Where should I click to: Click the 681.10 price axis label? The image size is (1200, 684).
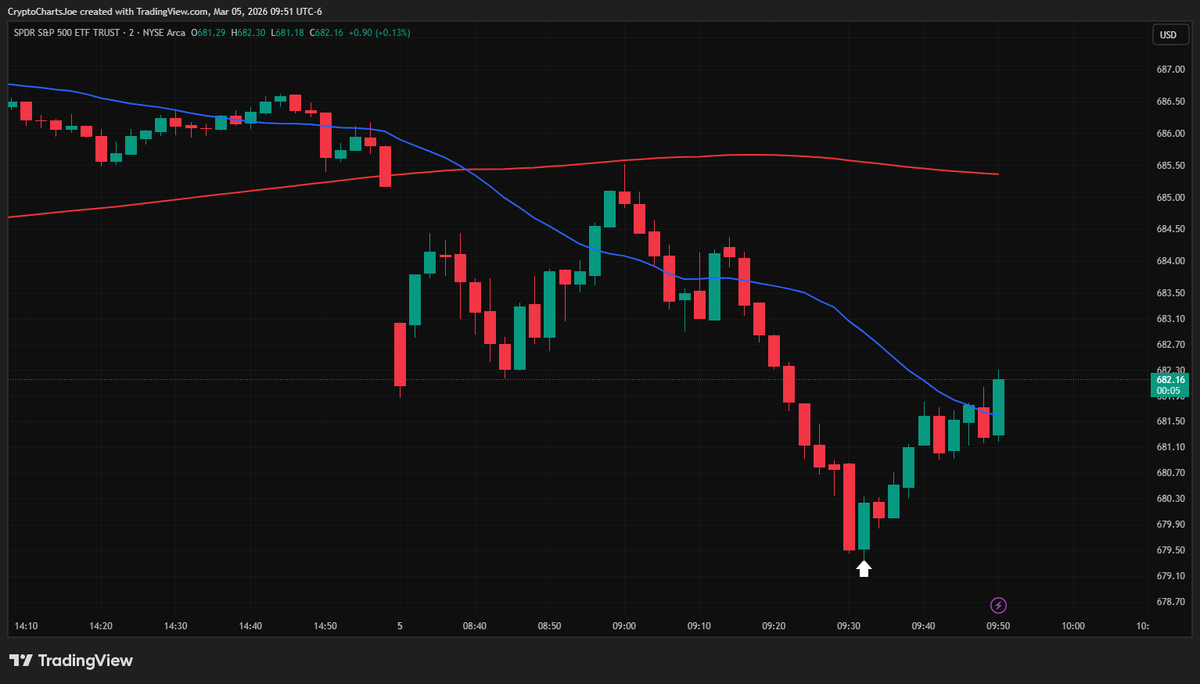coord(1171,447)
